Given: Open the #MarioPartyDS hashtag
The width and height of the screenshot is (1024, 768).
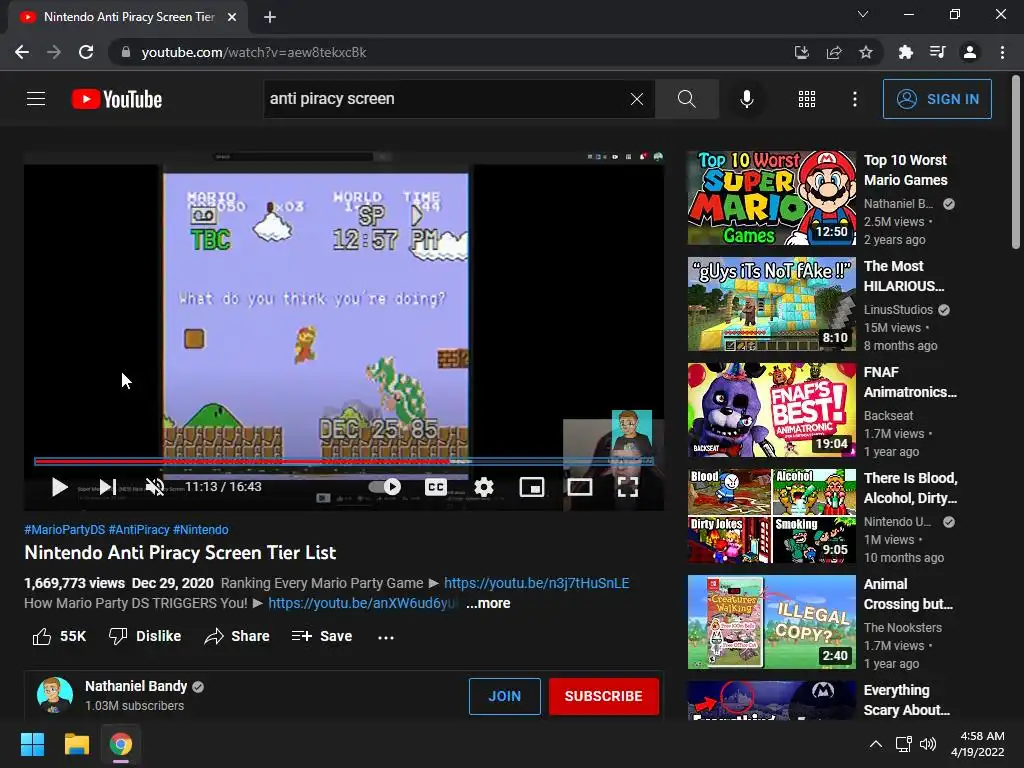Looking at the screenshot, I should click(65, 530).
